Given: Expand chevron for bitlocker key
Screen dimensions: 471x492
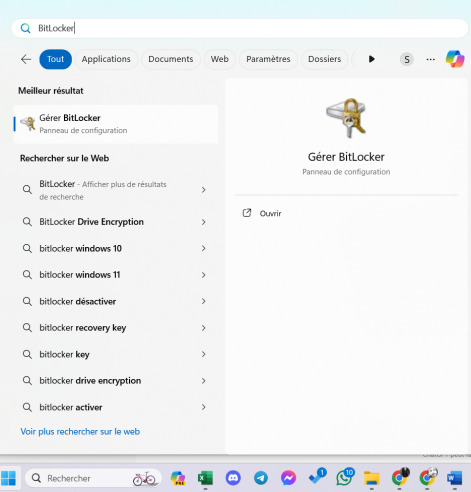Looking at the screenshot, I should 204,354.
